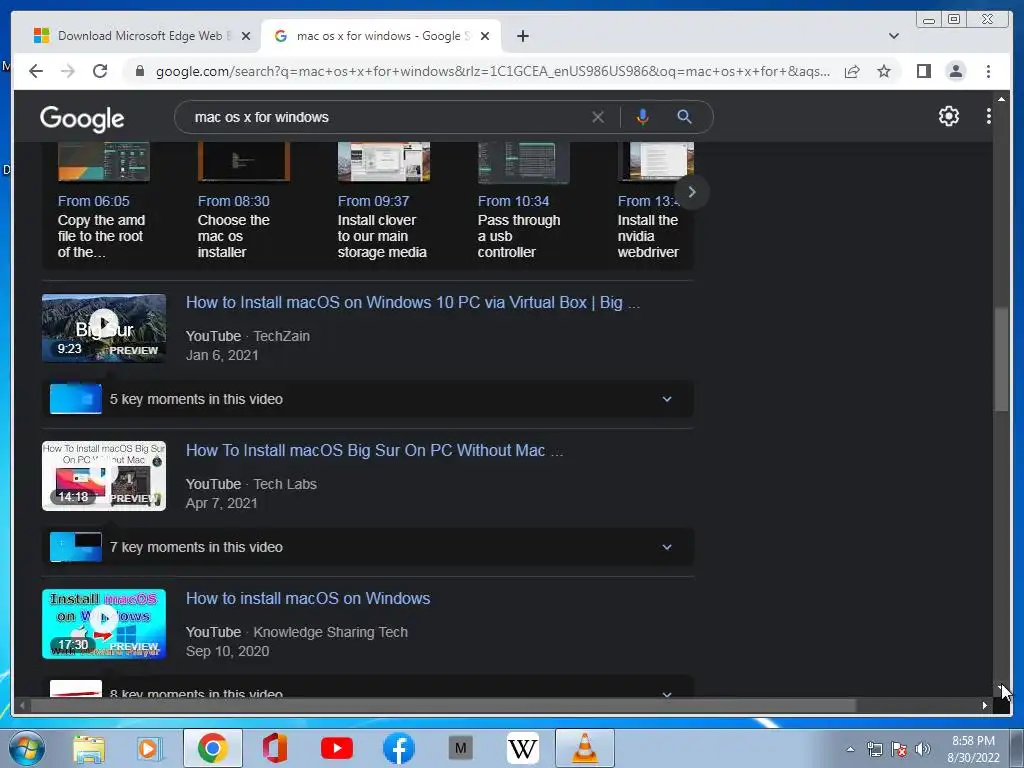This screenshot has width=1024, height=768.
Task: Open thumbnail above 'Install clover'
Action: (x=383, y=162)
